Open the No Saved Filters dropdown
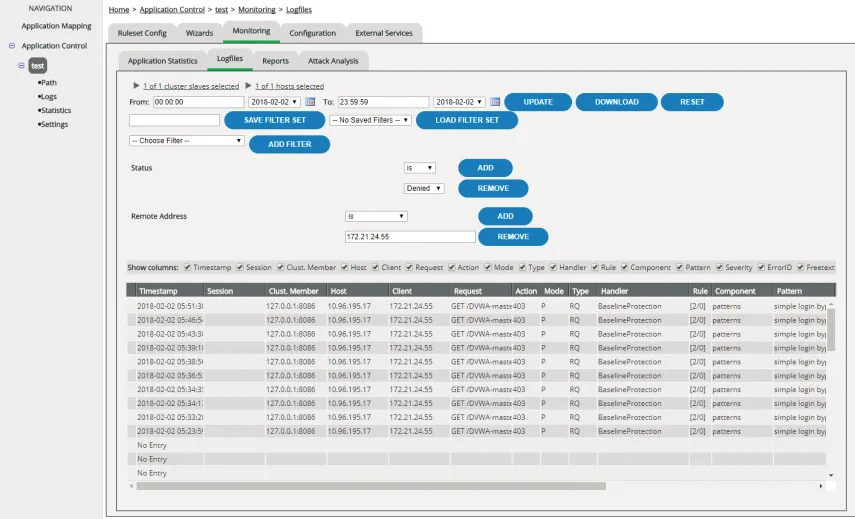855x519 pixels. (370, 120)
